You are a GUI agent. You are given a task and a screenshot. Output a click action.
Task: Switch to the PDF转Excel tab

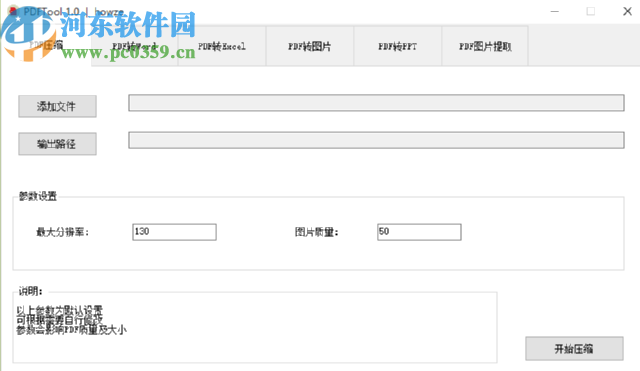[222, 46]
